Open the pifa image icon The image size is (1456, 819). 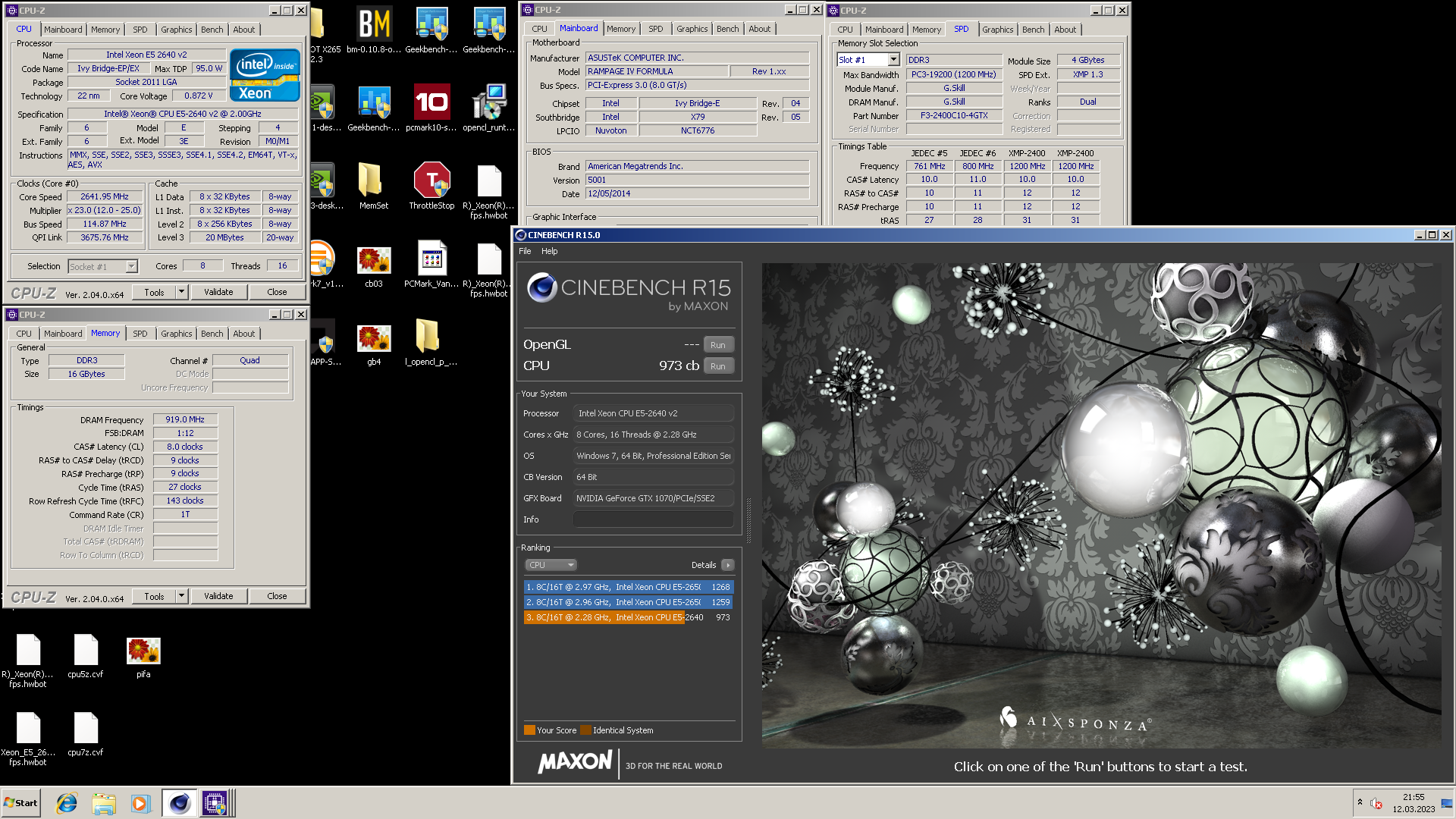pyautogui.click(x=143, y=656)
